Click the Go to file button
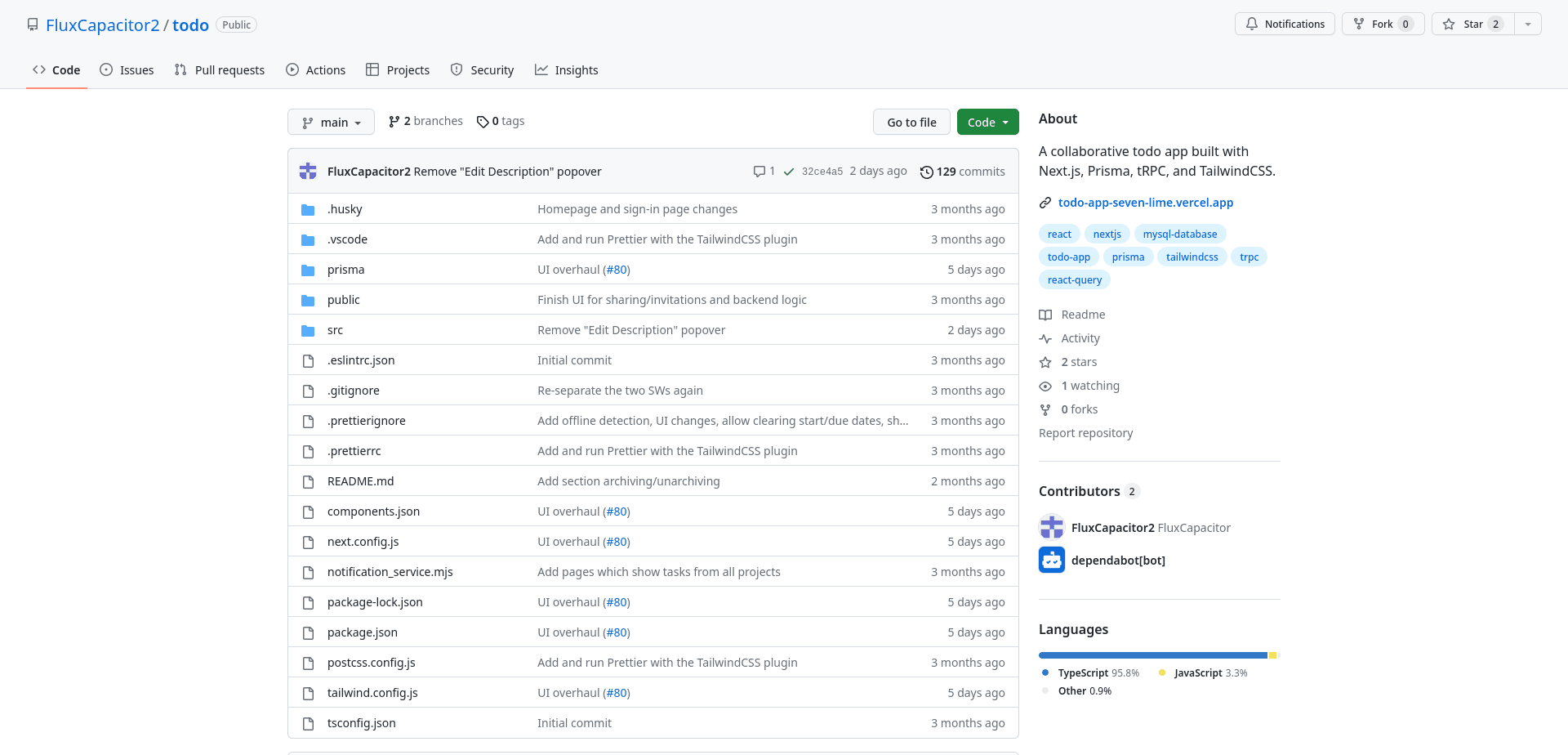The height and width of the screenshot is (755, 1568). click(911, 121)
